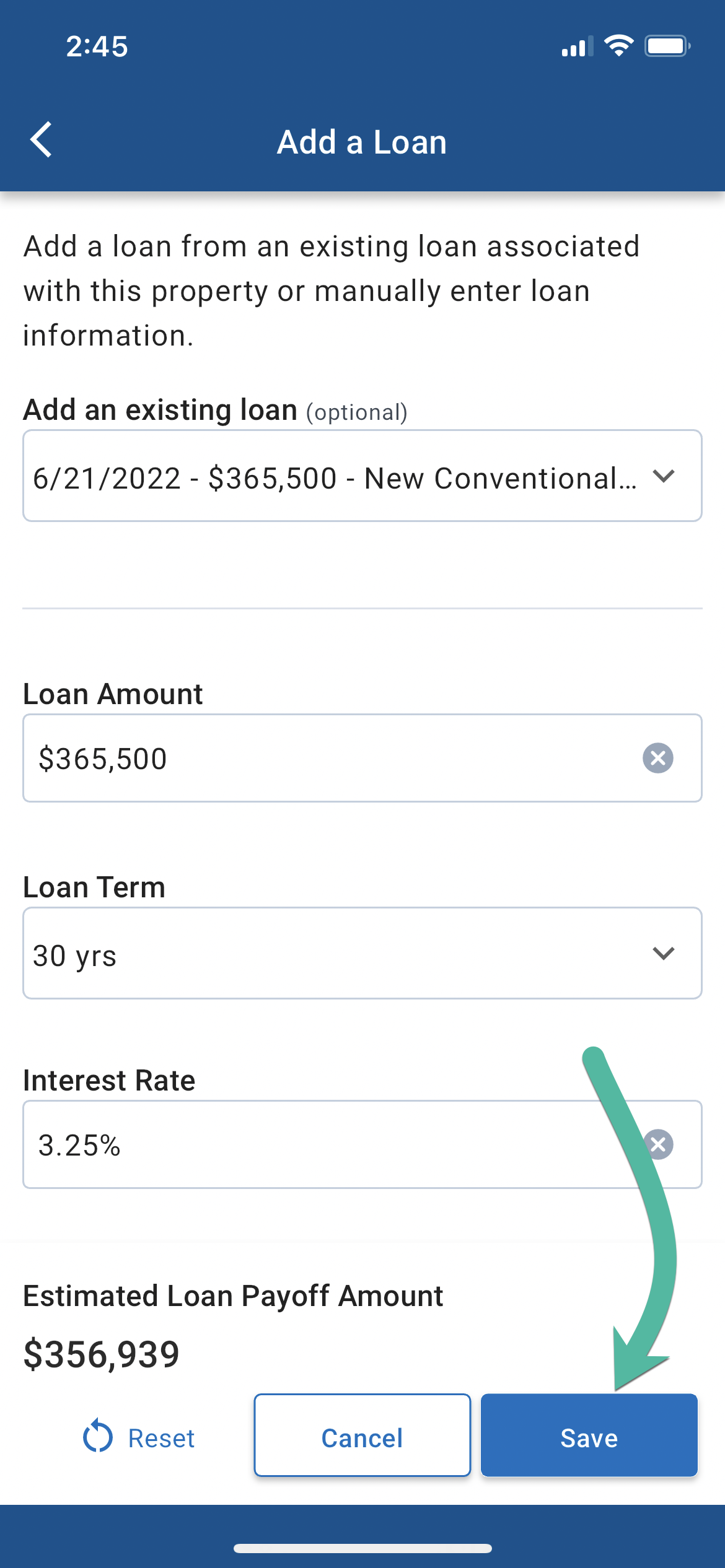Clear the Interest Rate value
Screen dimensions: 725x1568
[659, 1144]
